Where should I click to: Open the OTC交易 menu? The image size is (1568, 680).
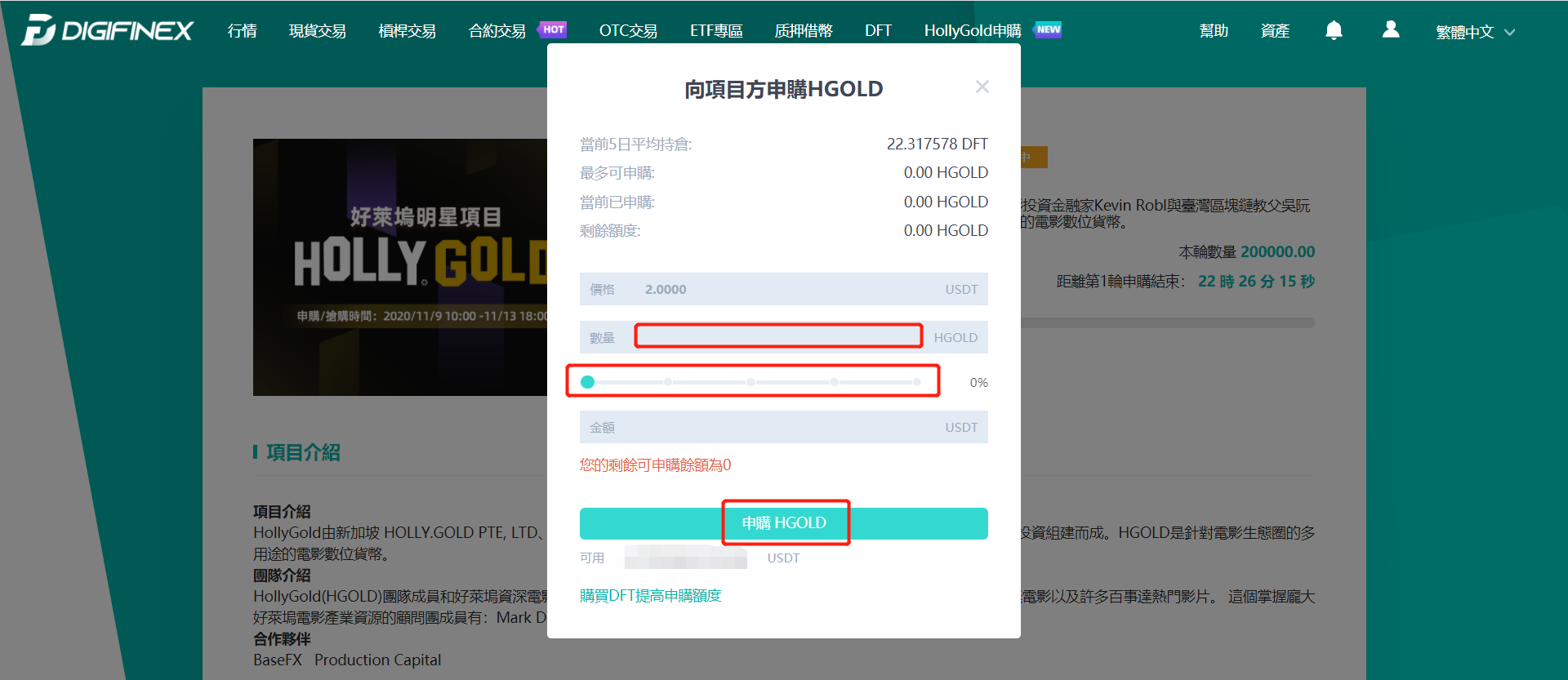pos(628,30)
